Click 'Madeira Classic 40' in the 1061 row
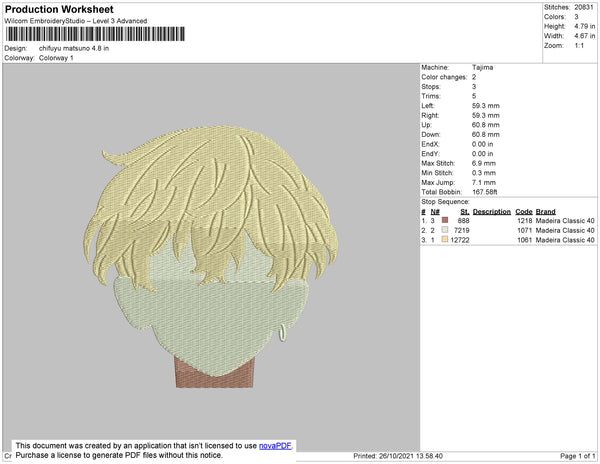This screenshot has height=464, width=600. pos(565,240)
